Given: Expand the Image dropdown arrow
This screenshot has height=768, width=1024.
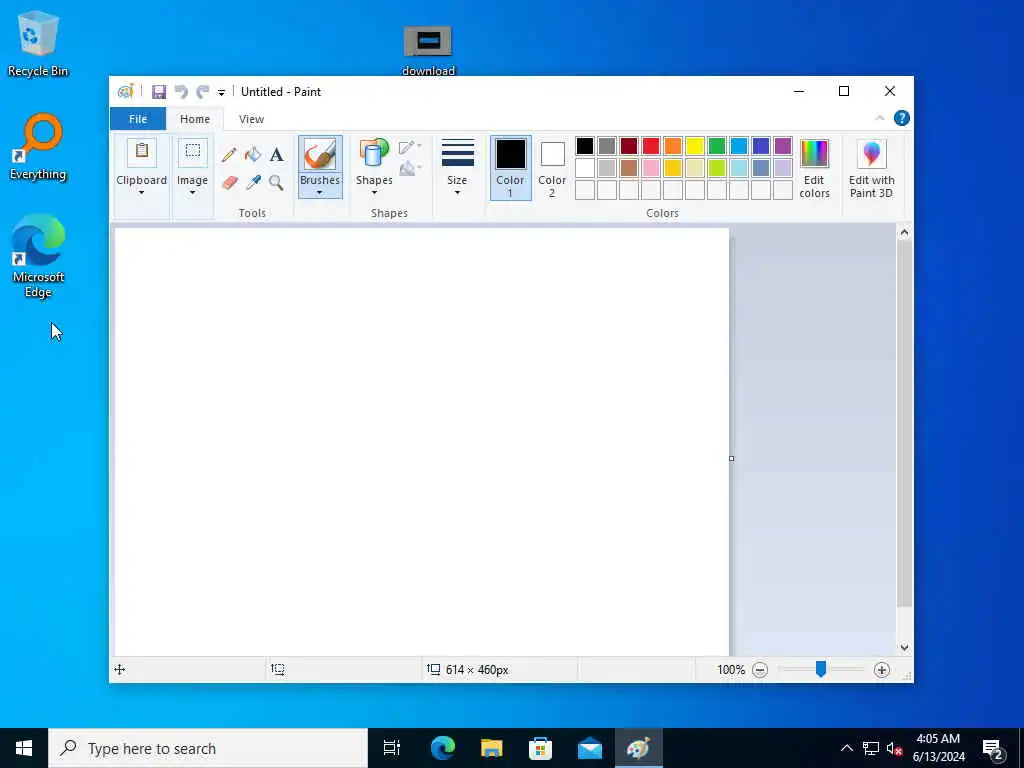Looking at the screenshot, I should (192, 193).
